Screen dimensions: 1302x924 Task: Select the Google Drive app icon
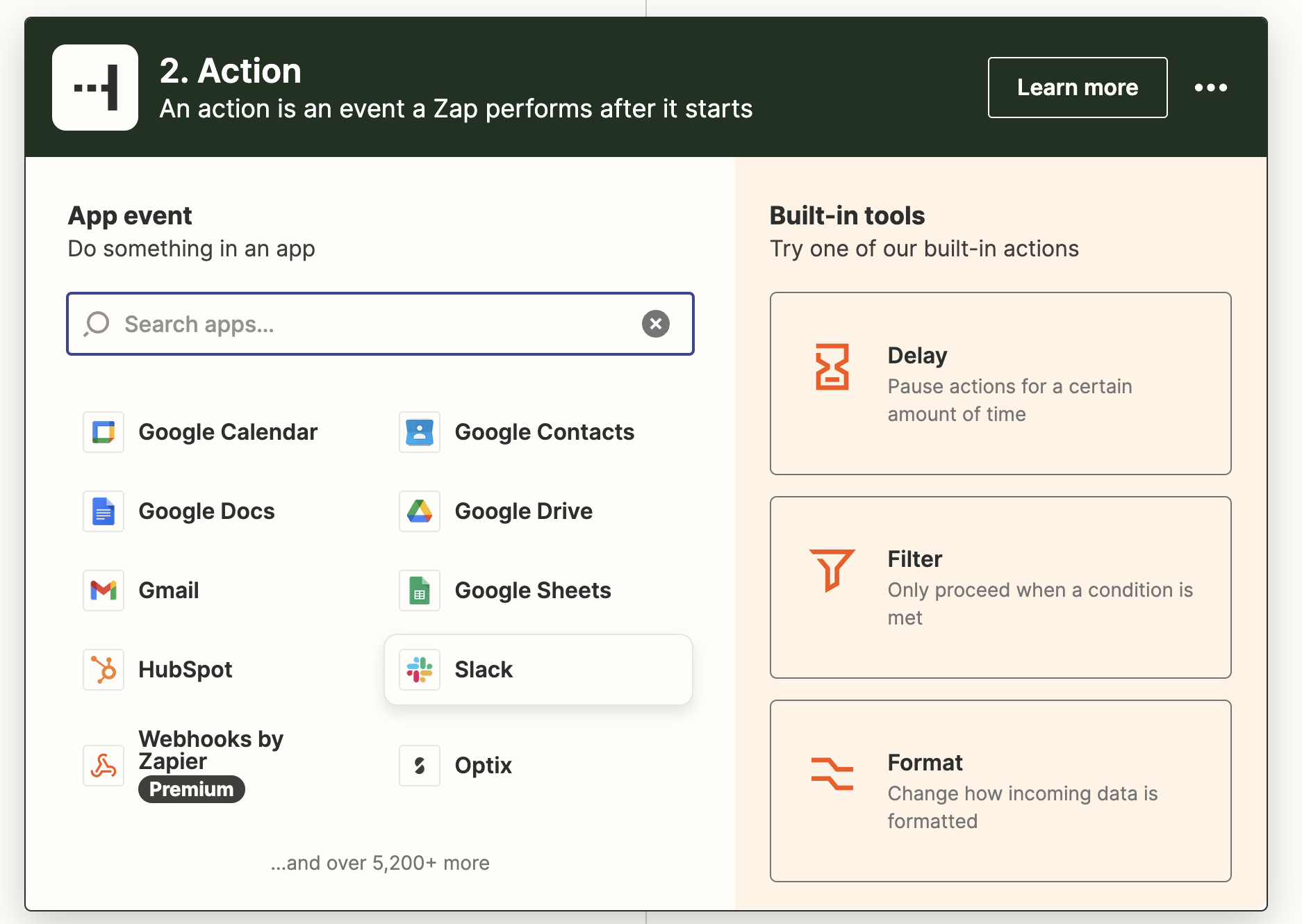pos(420,511)
